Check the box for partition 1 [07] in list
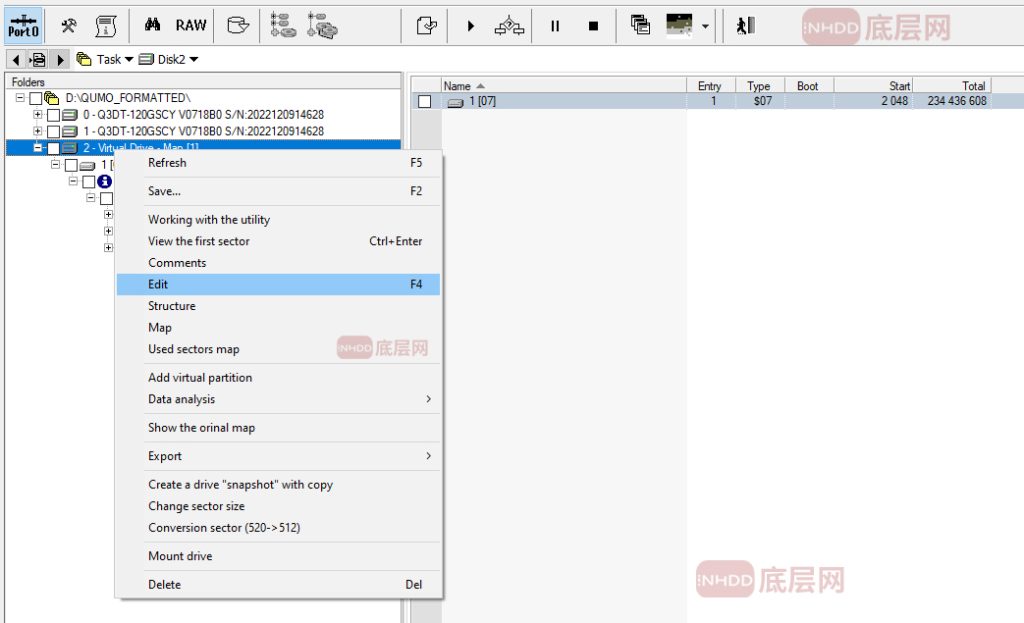This screenshot has height=623, width=1024. 425,101
